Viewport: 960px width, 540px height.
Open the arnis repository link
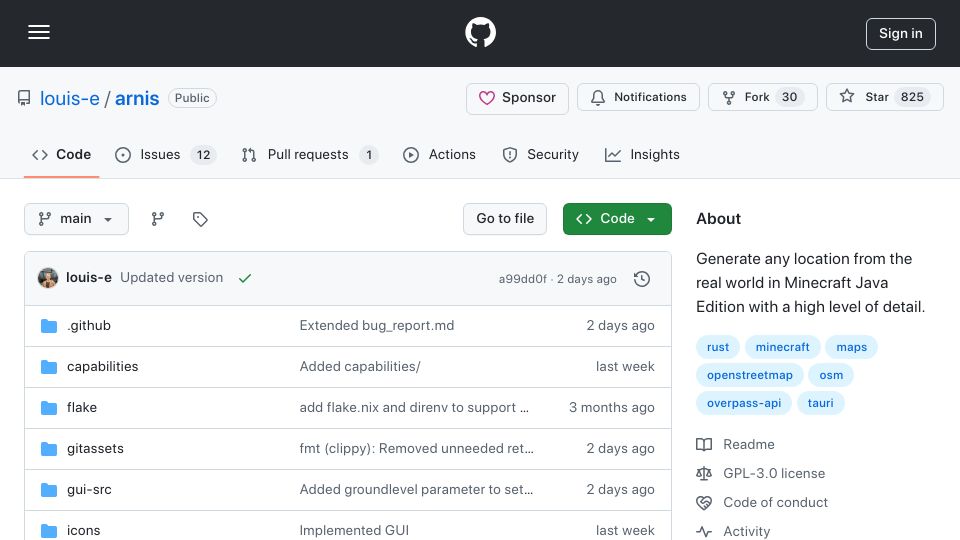[137, 98]
